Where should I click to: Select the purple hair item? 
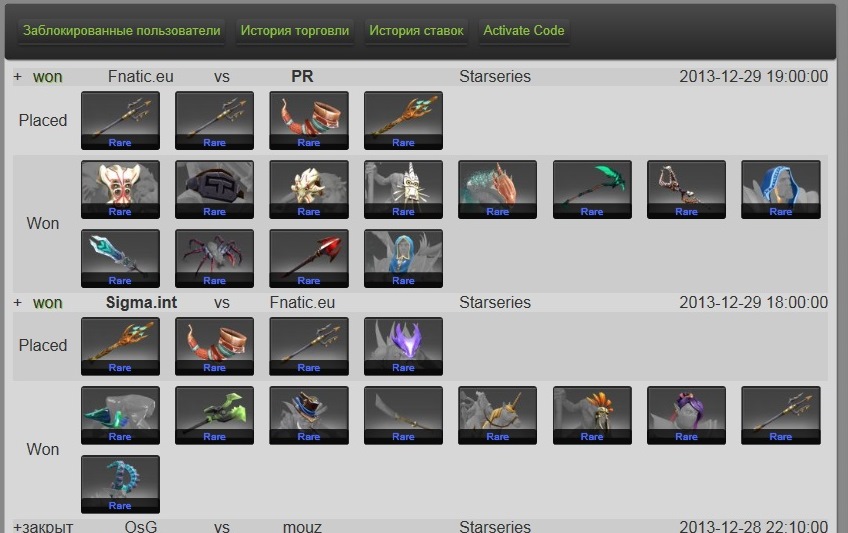[x=686, y=416]
